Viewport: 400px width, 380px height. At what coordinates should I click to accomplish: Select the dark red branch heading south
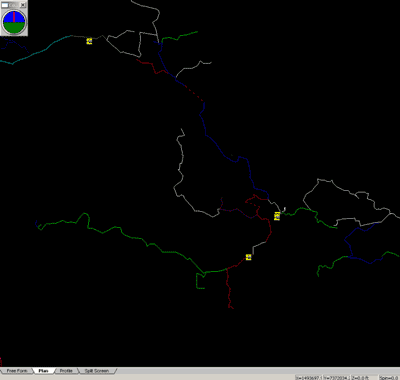(x=229, y=287)
